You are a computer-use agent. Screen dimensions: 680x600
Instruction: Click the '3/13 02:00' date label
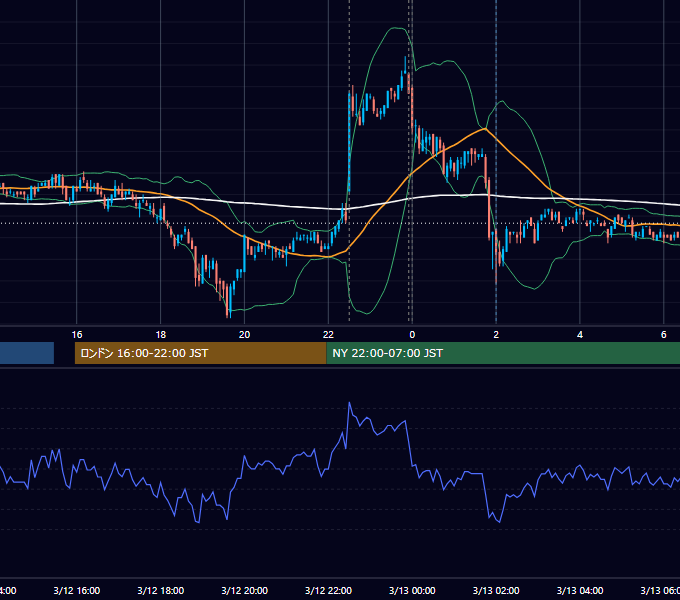coord(496,590)
